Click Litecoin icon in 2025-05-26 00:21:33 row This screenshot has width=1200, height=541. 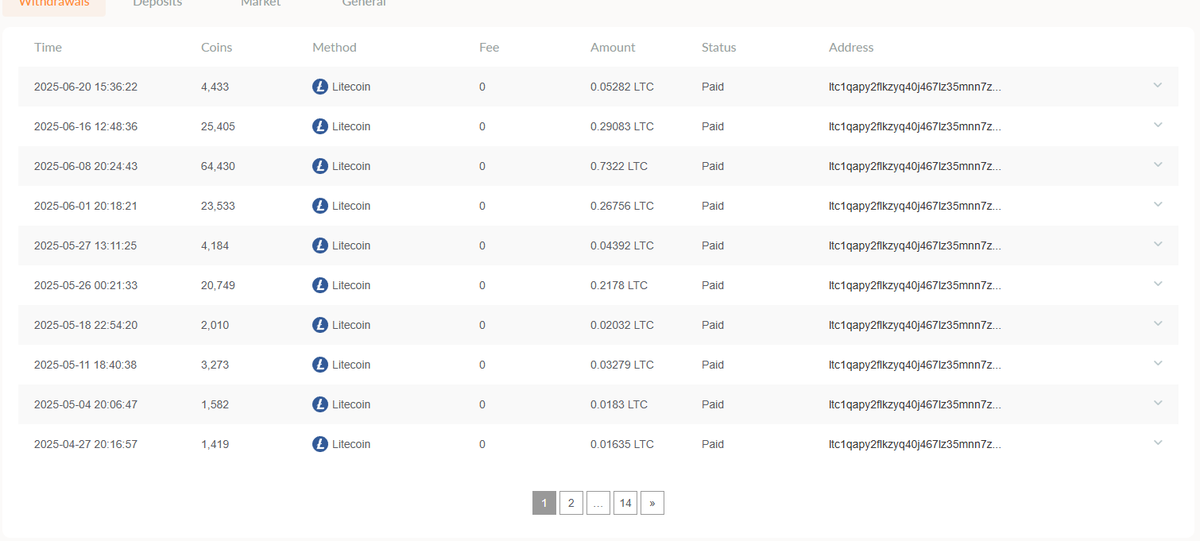[x=320, y=285]
